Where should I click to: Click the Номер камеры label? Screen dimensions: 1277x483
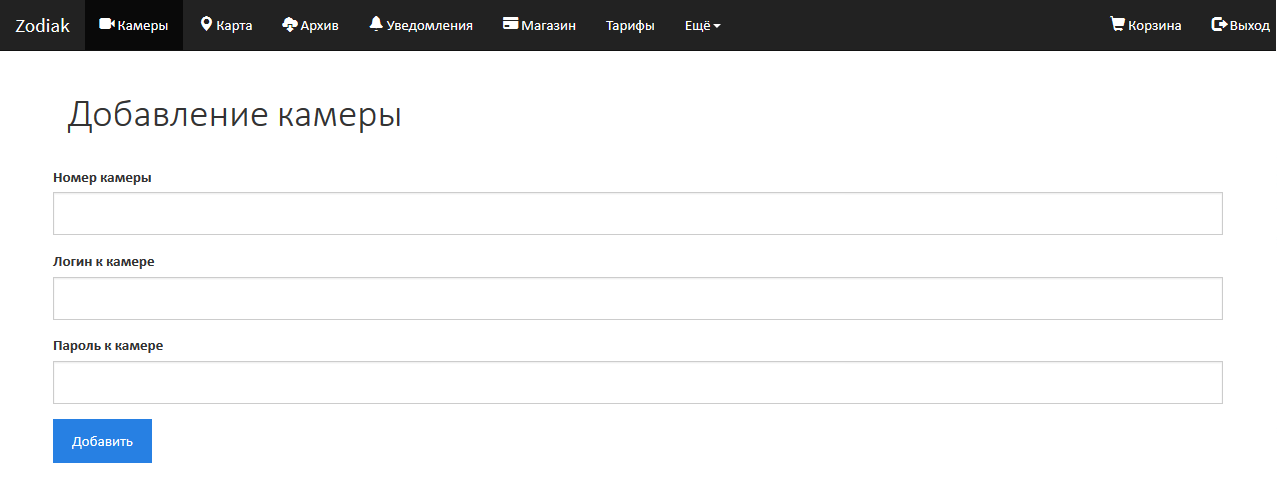[x=102, y=177]
